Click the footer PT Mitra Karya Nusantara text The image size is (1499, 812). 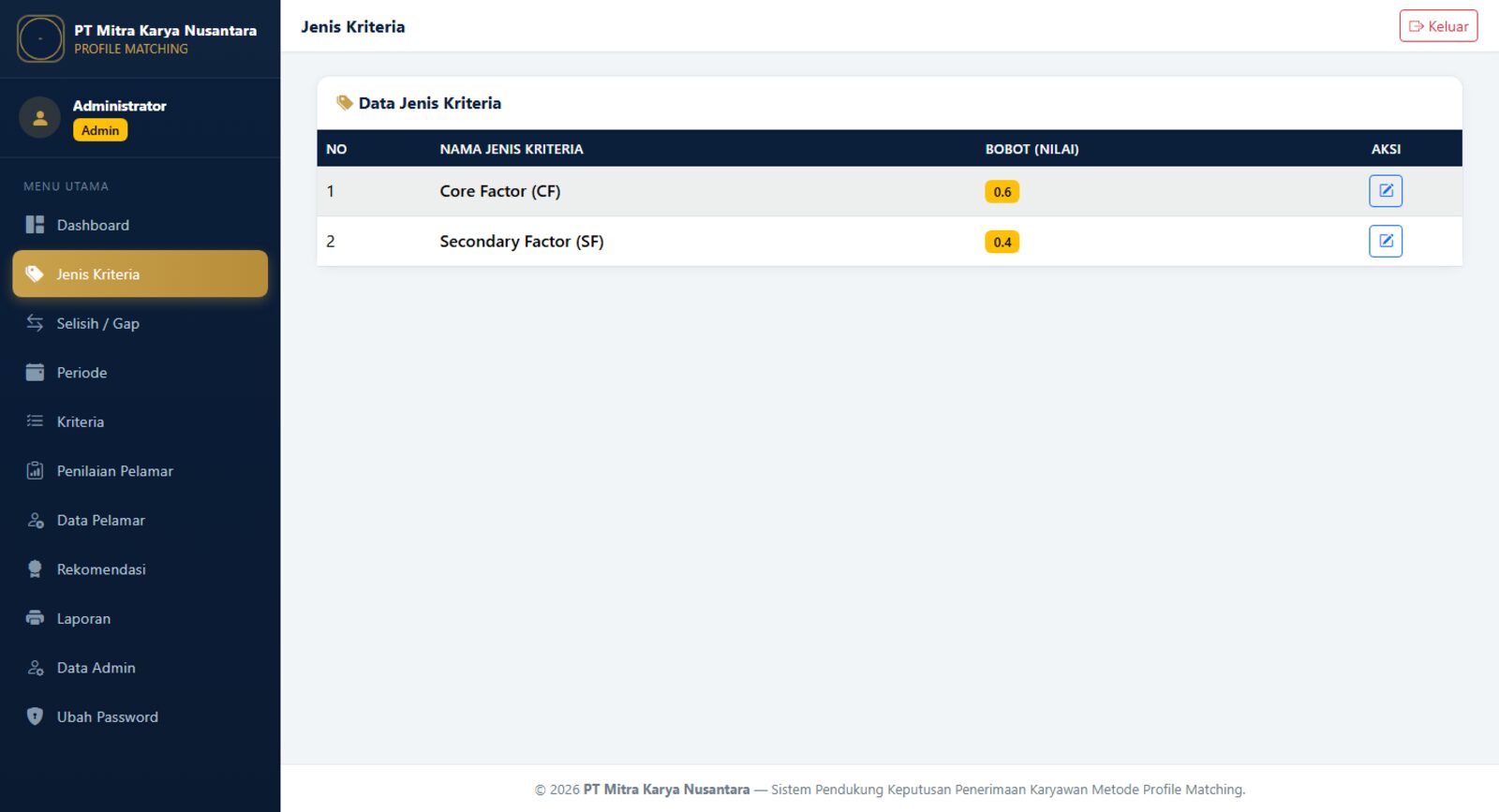666,790
